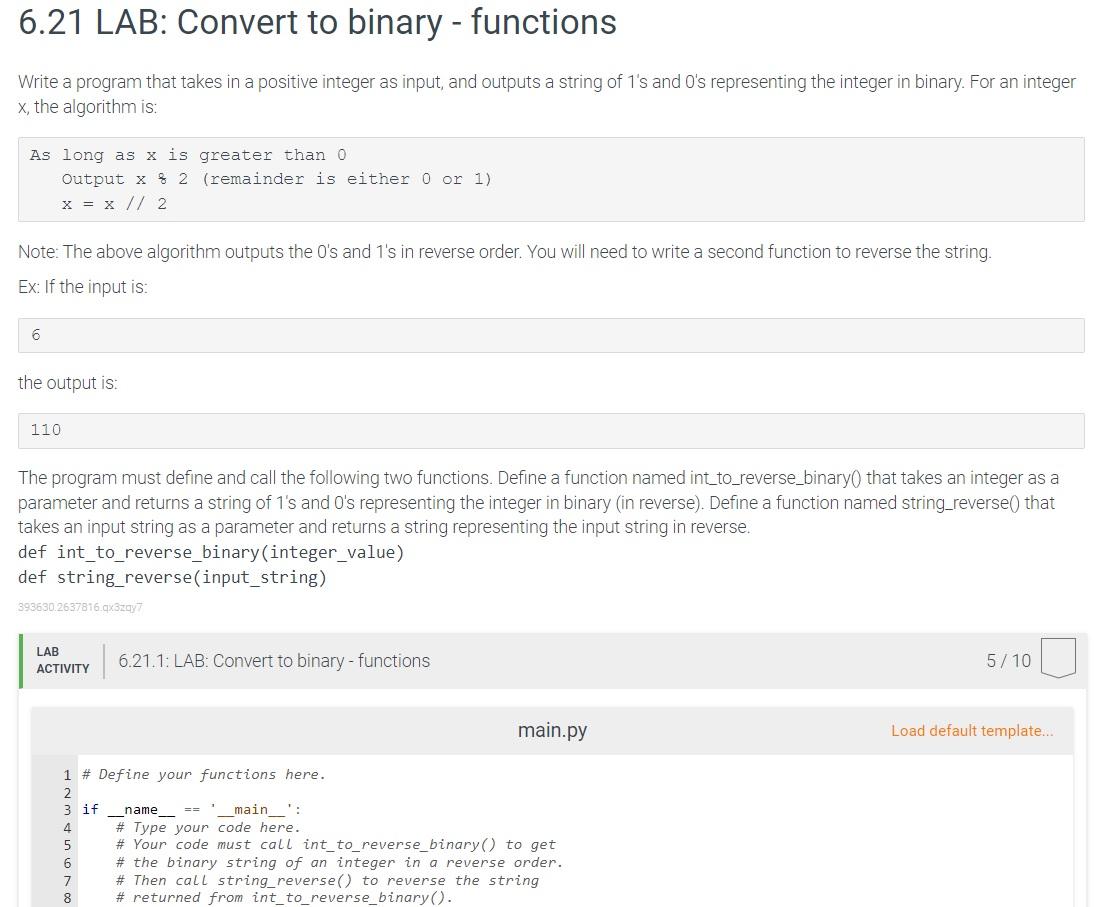
Task: Click line number 3 in the editor gutter
Action: (66, 809)
